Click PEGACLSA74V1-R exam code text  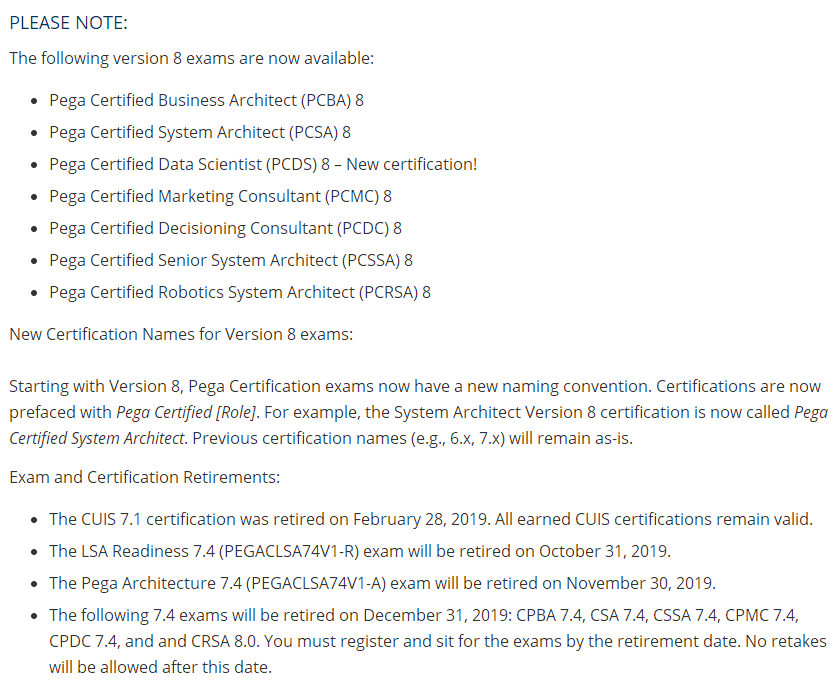pos(289,552)
